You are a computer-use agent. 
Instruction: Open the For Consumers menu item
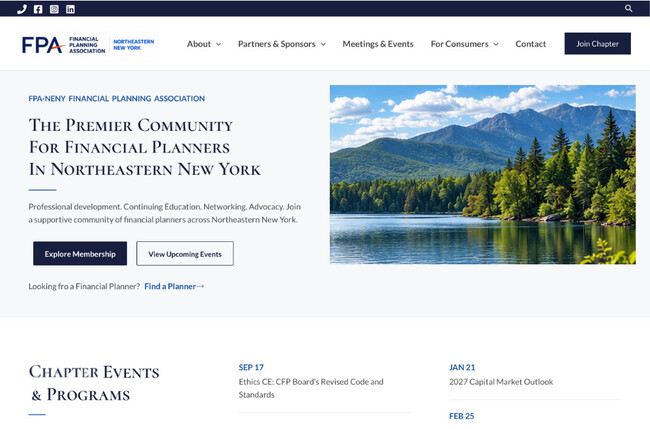(x=459, y=44)
